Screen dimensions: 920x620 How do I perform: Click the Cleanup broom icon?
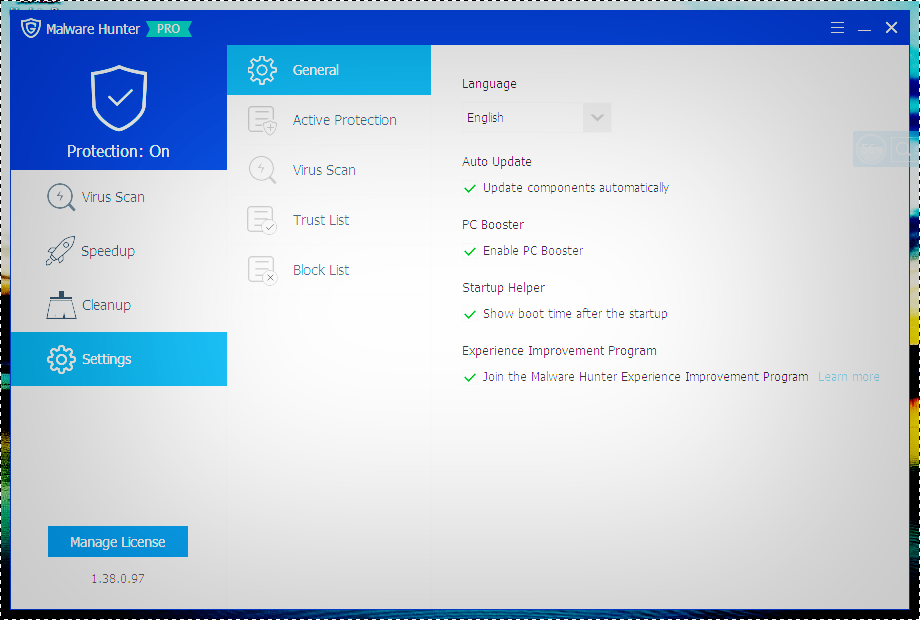61,305
